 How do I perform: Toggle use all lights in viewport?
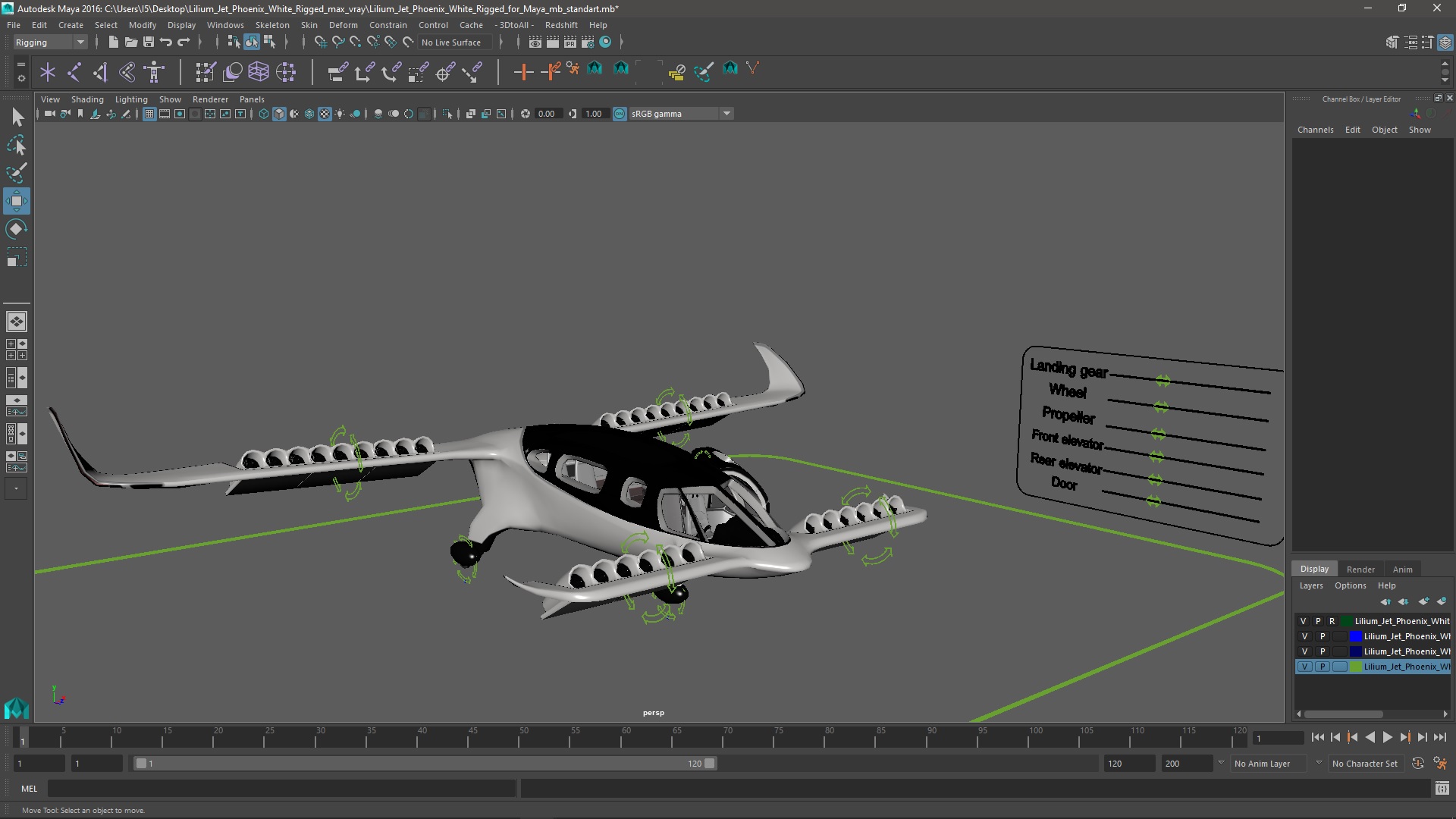(340, 114)
